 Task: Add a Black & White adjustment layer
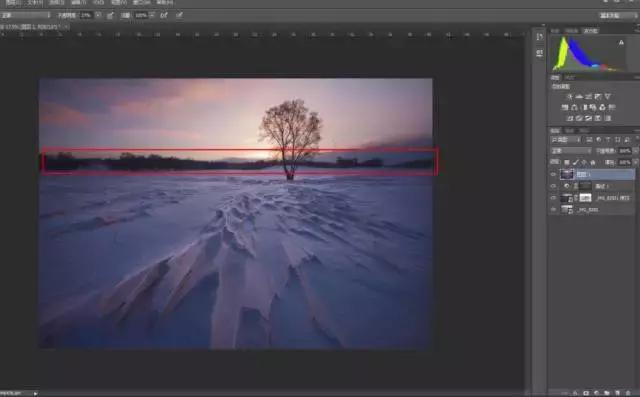click(585, 107)
